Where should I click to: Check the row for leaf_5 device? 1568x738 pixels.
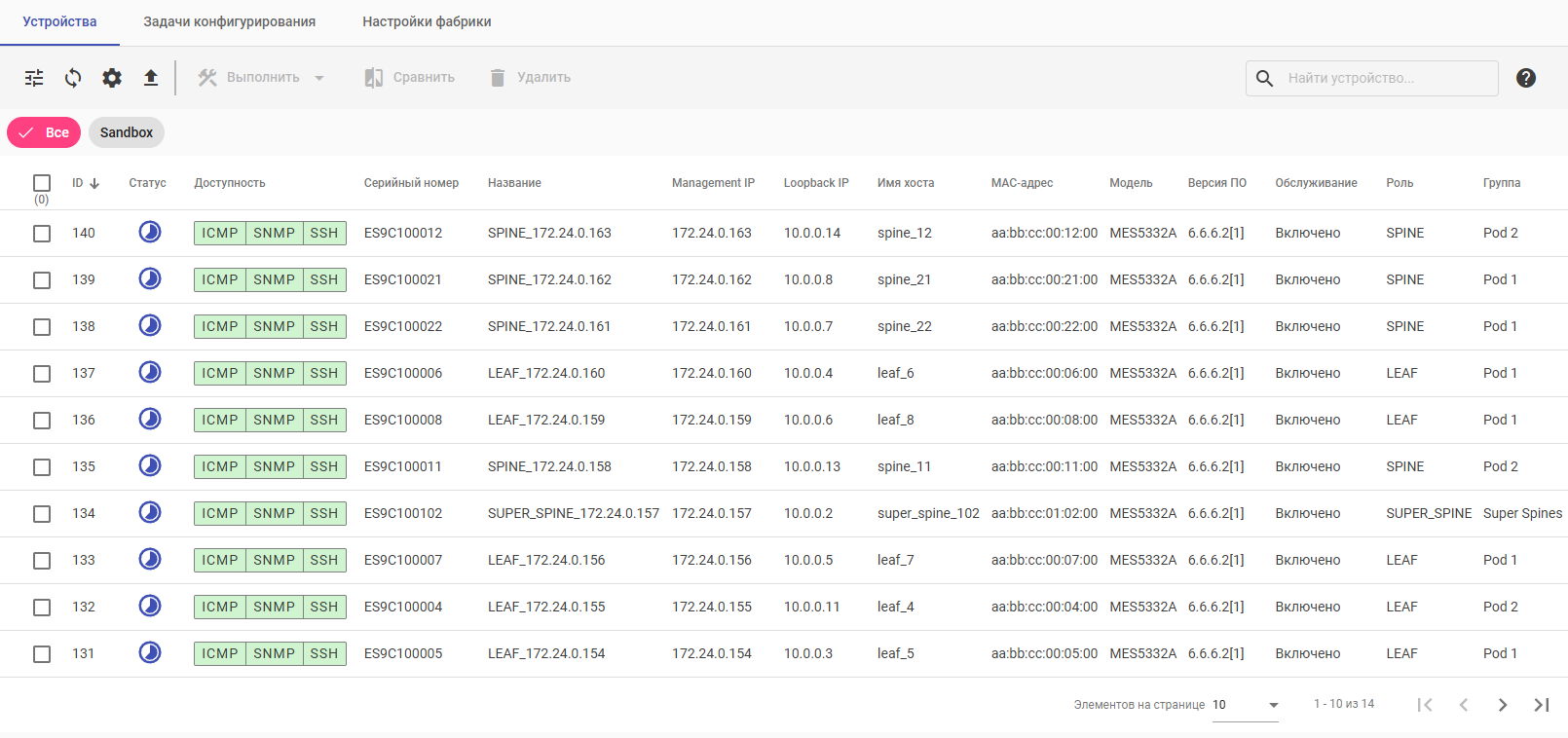[x=42, y=654]
